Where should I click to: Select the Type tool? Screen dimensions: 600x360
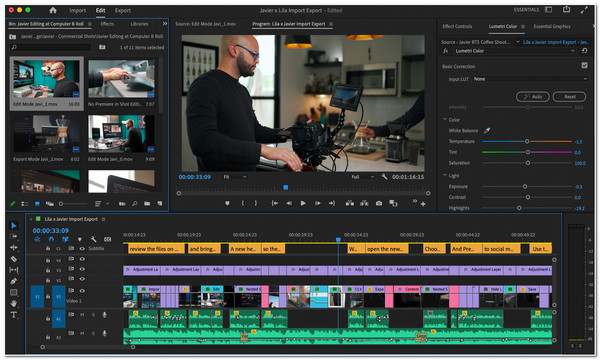point(14,315)
